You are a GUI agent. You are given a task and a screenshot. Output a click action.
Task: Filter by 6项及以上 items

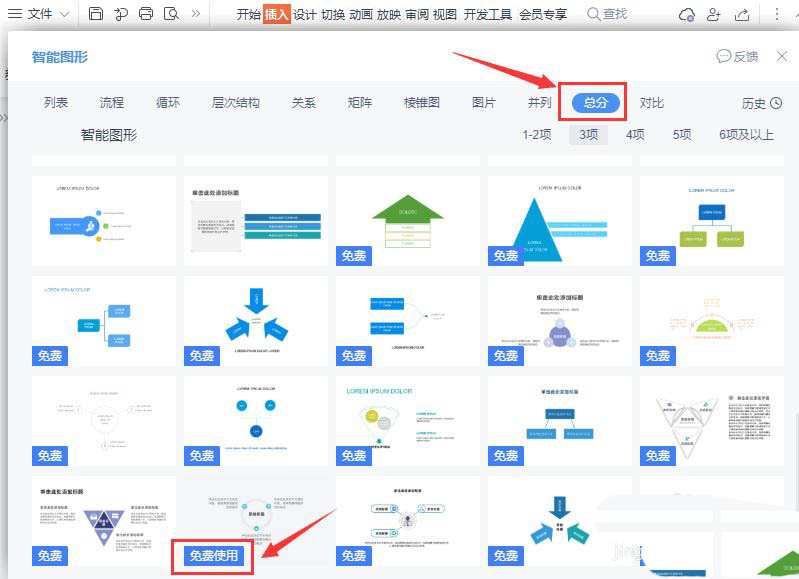[746, 135]
